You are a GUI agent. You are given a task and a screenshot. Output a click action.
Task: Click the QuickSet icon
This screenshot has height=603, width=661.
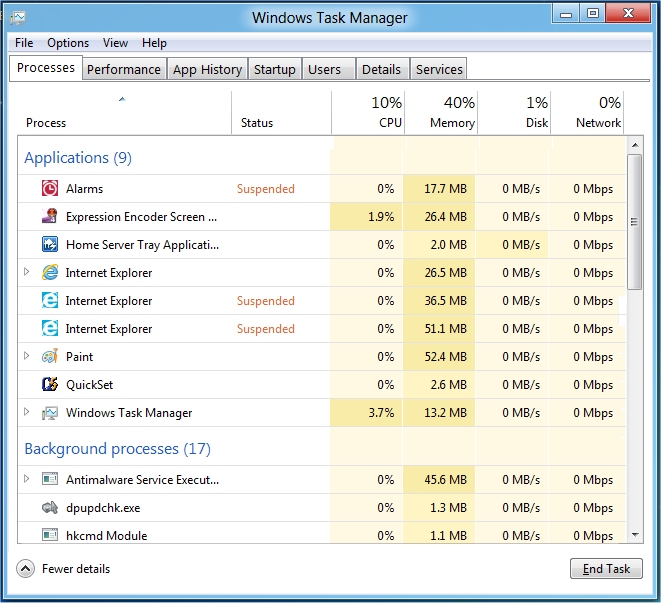click(50, 385)
